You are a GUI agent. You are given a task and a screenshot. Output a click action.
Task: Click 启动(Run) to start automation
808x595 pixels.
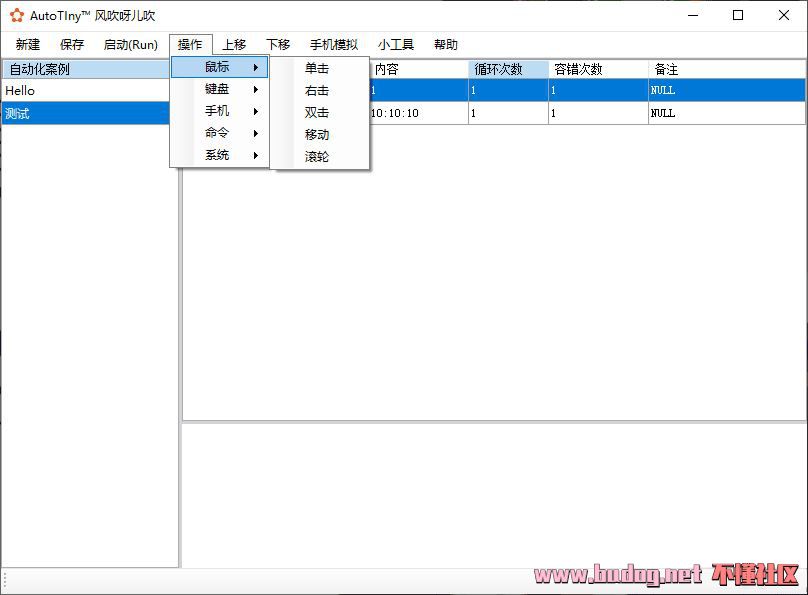click(131, 45)
